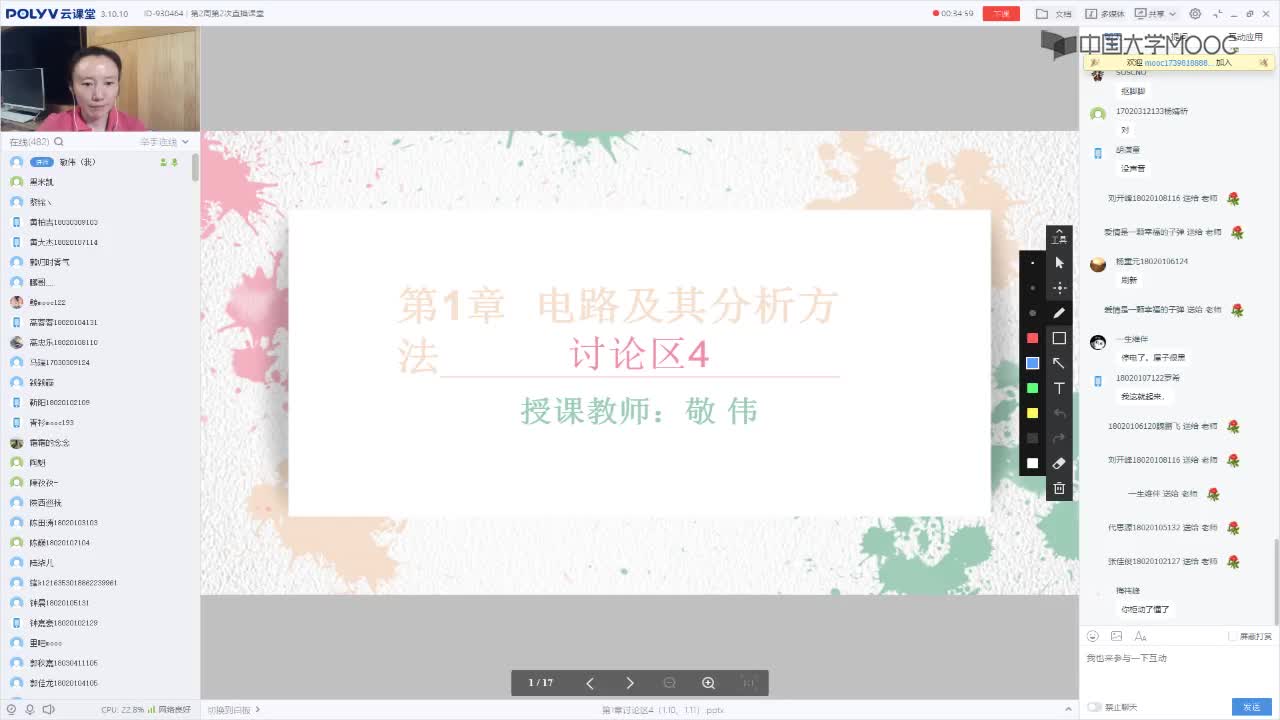This screenshot has height=720, width=1280.
Task: Select the text annotation tool
Action: point(1059,388)
